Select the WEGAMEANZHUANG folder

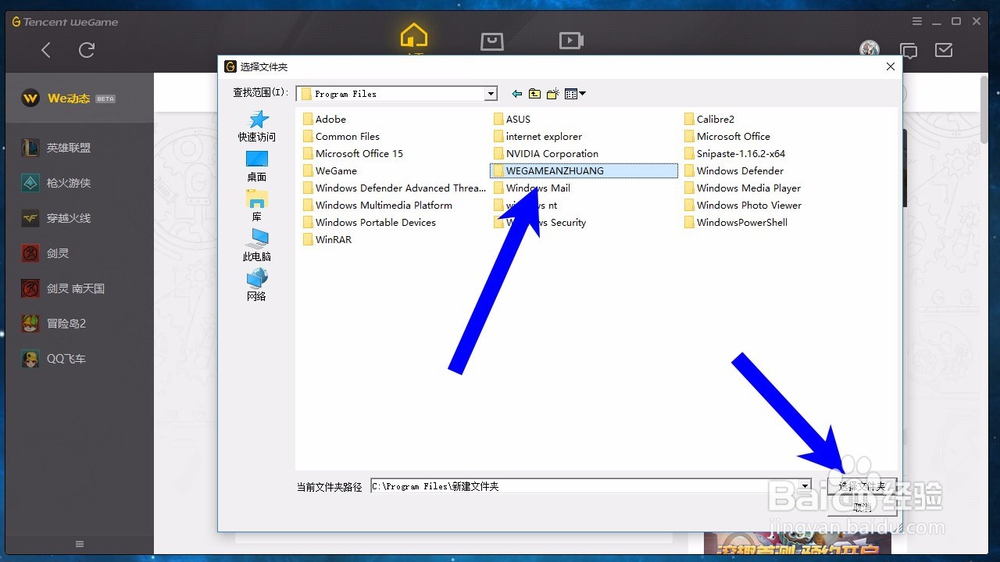[x=584, y=171]
